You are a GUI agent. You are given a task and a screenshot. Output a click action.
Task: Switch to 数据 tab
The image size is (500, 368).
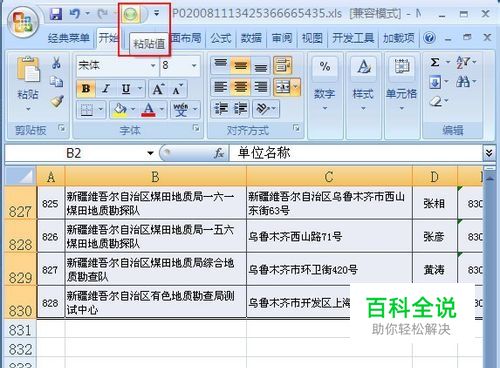(251, 38)
